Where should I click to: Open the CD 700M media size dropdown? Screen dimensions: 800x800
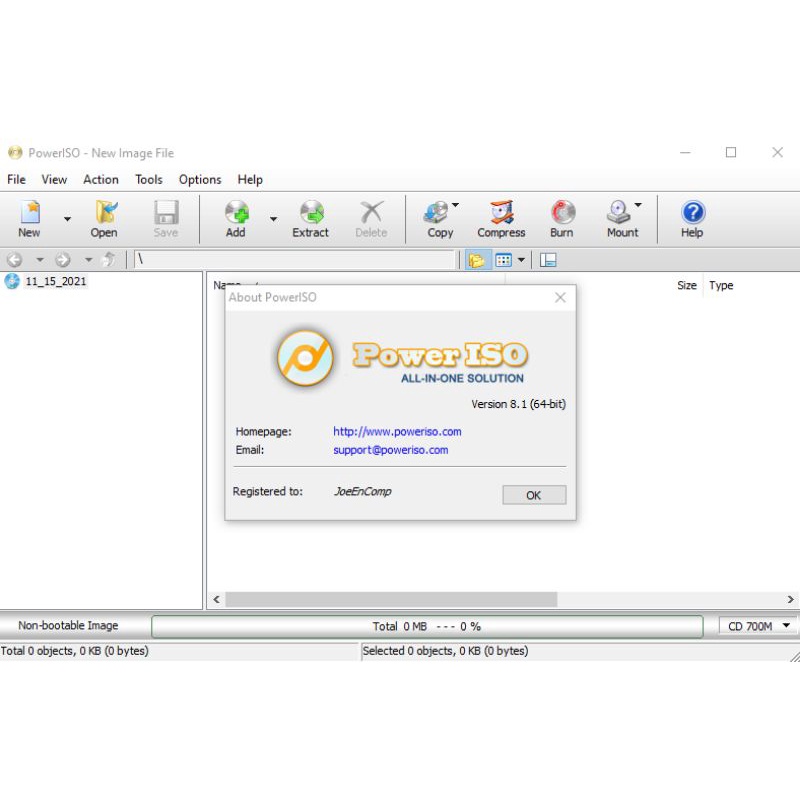(758, 626)
